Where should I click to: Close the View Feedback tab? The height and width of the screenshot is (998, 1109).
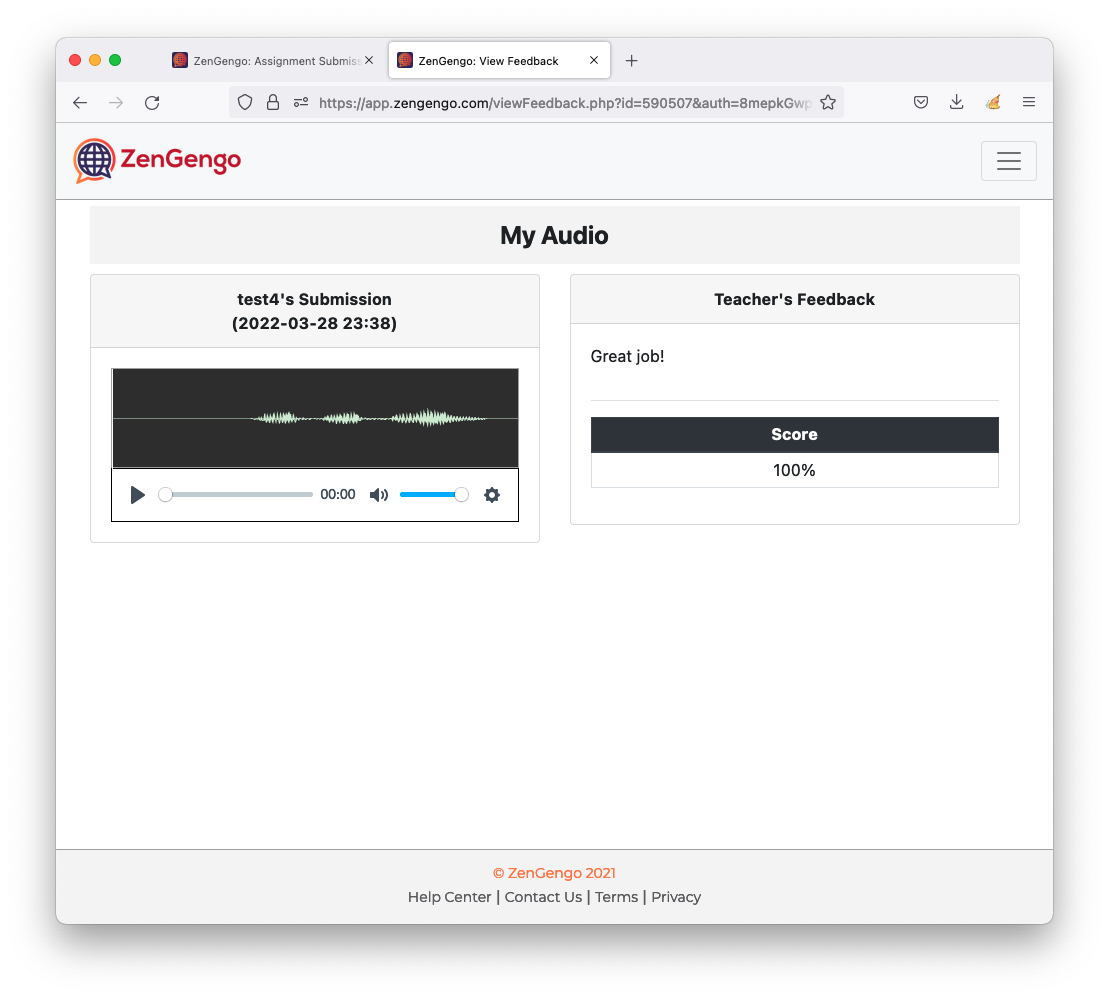click(594, 61)
